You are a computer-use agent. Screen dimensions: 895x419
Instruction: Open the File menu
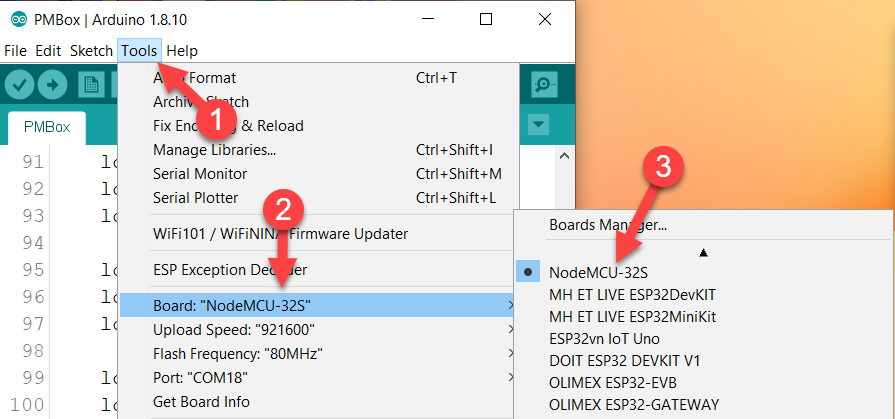tap(15, 51)
